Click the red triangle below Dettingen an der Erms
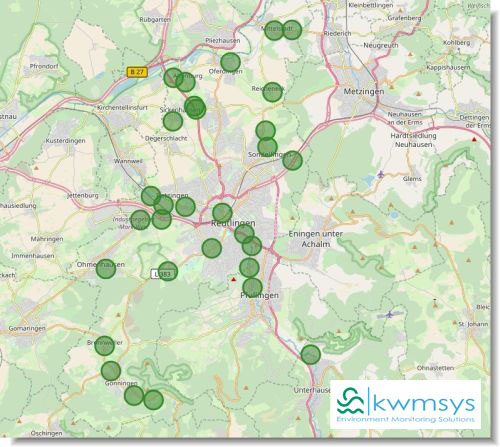 (474, 139)
